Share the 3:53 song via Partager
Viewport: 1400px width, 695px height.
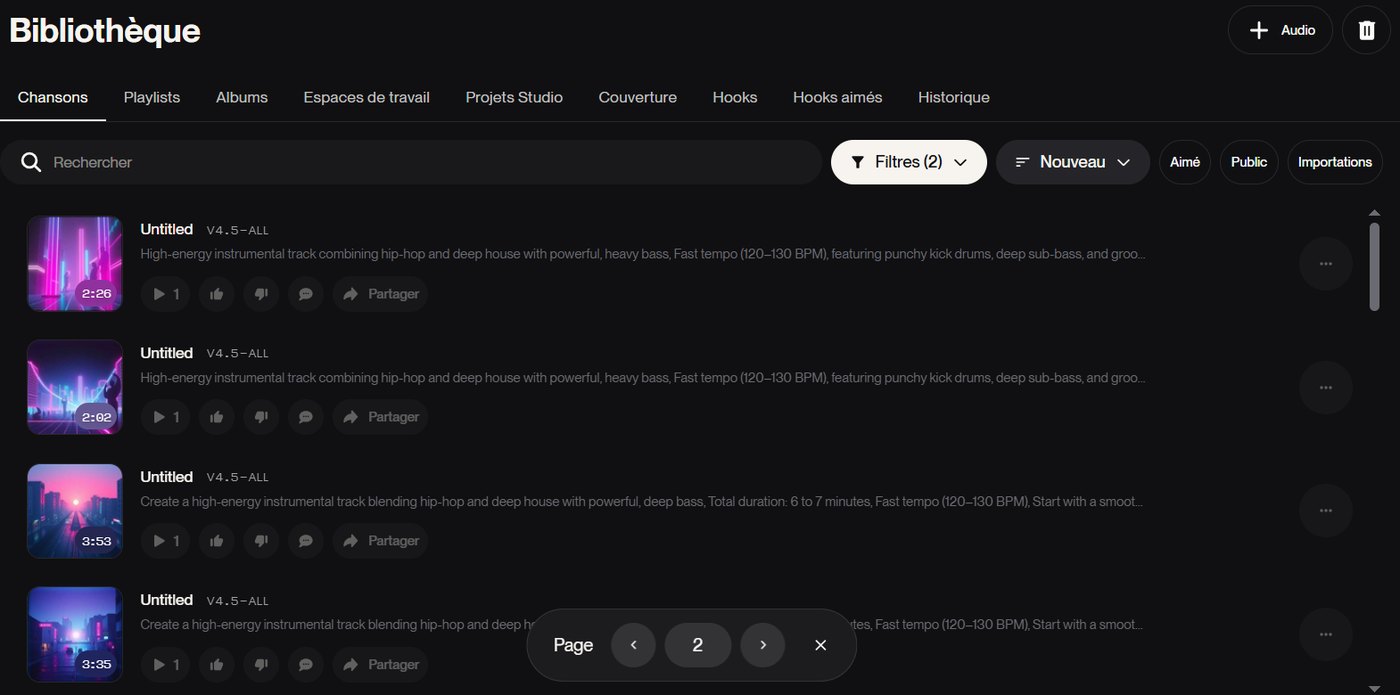click(380, 541)
